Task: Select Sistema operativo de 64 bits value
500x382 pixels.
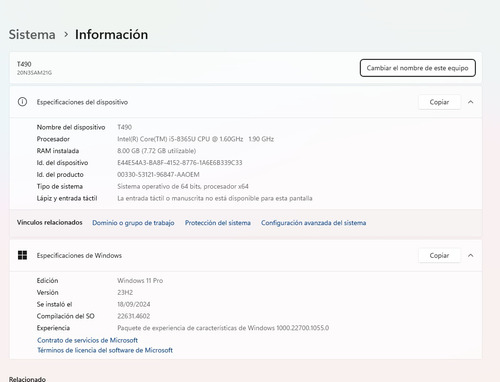Action: point(183,186)
